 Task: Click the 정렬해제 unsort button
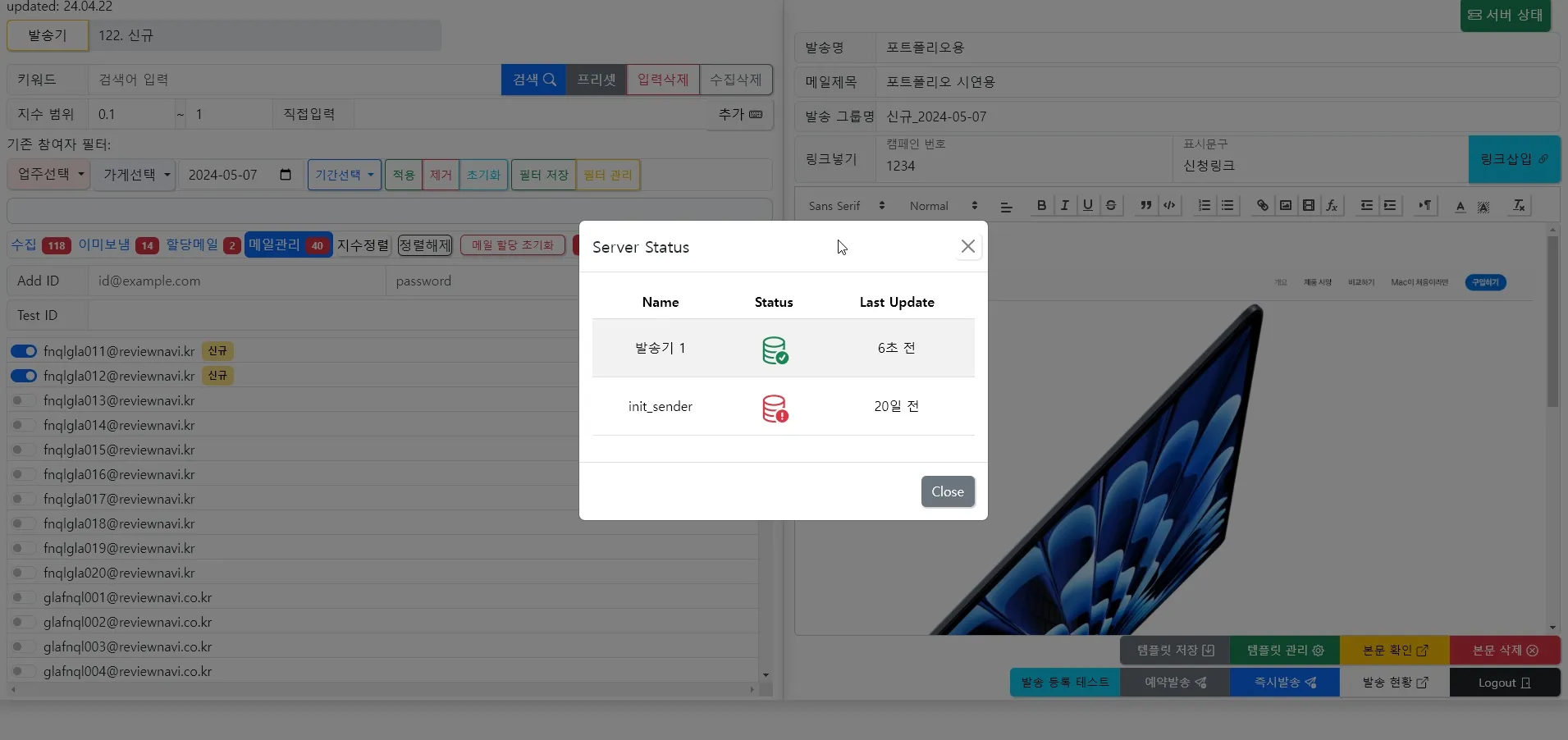(x=425, y=245)
